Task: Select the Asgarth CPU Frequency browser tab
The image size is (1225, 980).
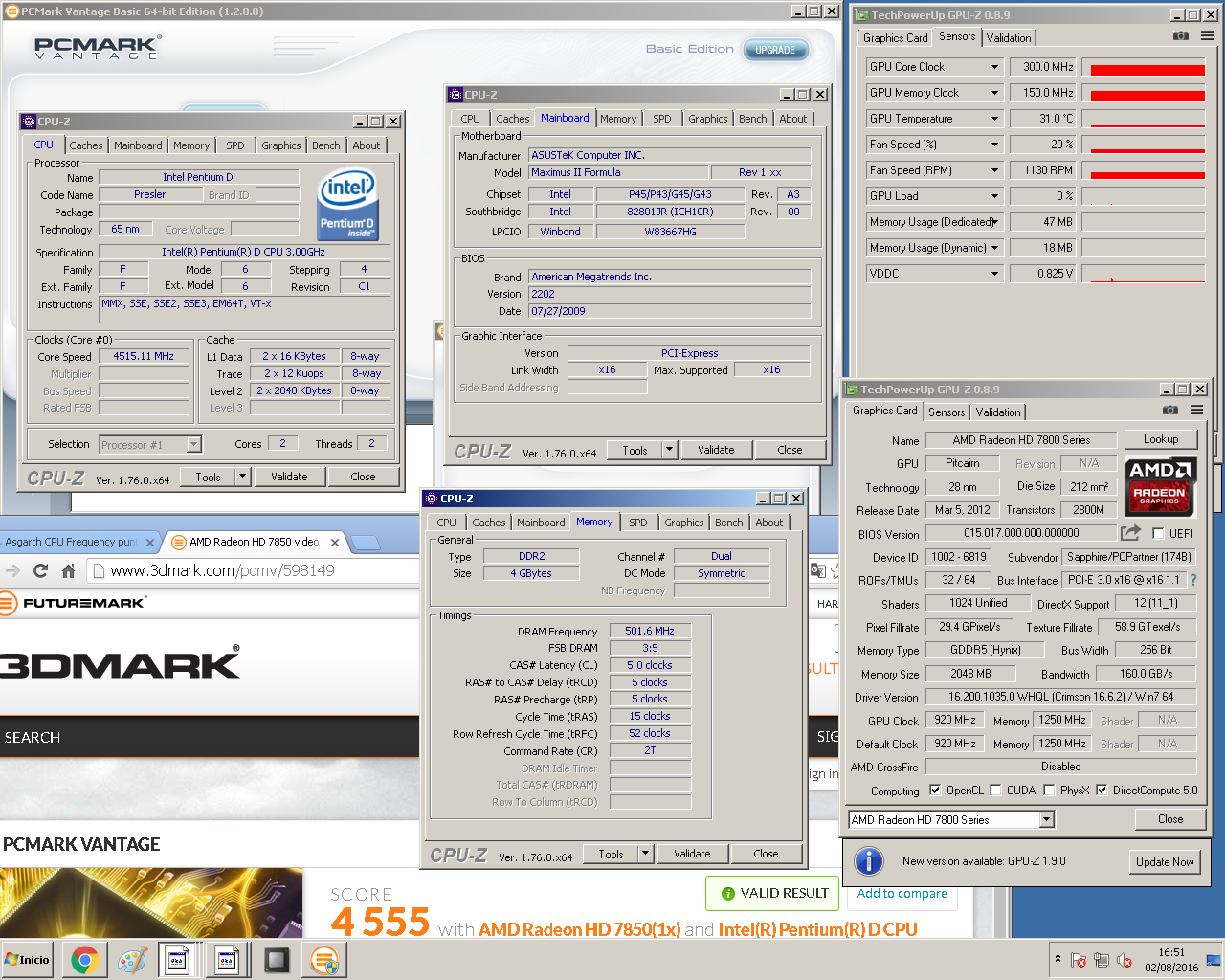Action: coord(78,543)
